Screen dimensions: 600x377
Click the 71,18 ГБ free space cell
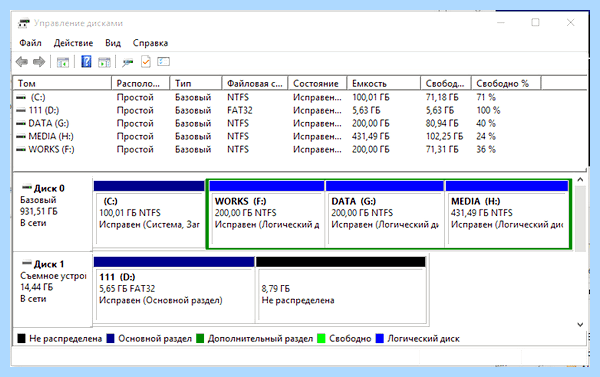click(442, 98)
